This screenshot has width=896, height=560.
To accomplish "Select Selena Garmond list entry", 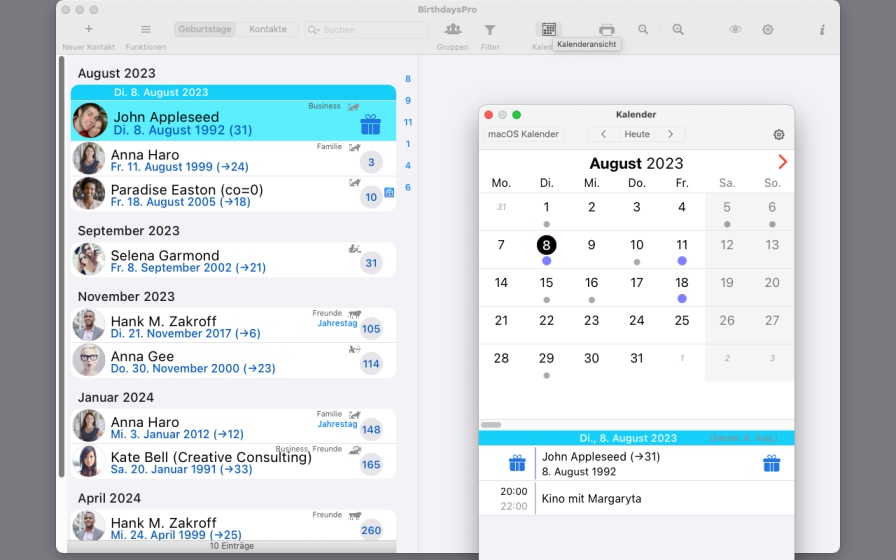I will [233, 260].
